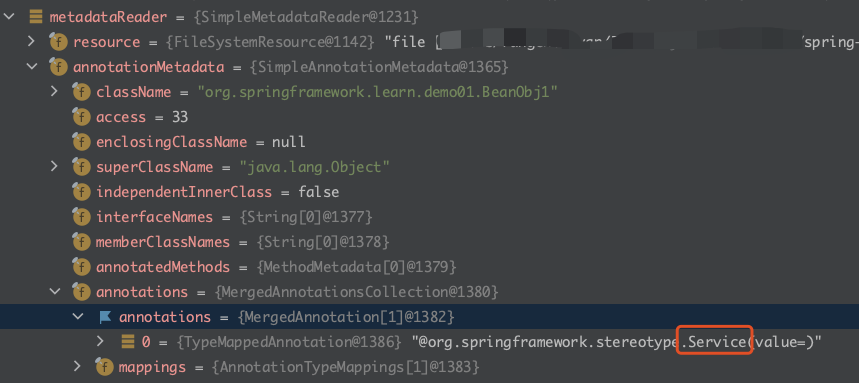Select the independentInnerClass = false row
Image resolution: width=859 pixels, height=383 pixels.
tap(430, 192)
